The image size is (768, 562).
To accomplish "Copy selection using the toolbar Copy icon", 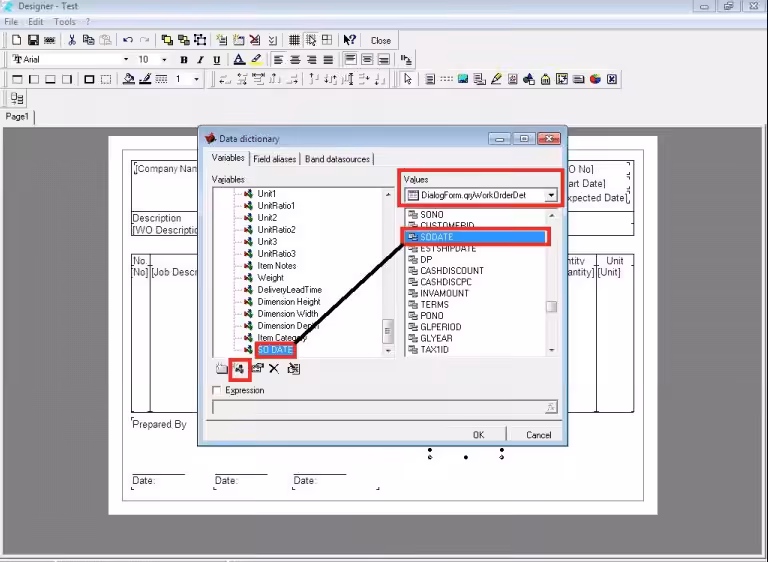I will [x=89, y=40].
